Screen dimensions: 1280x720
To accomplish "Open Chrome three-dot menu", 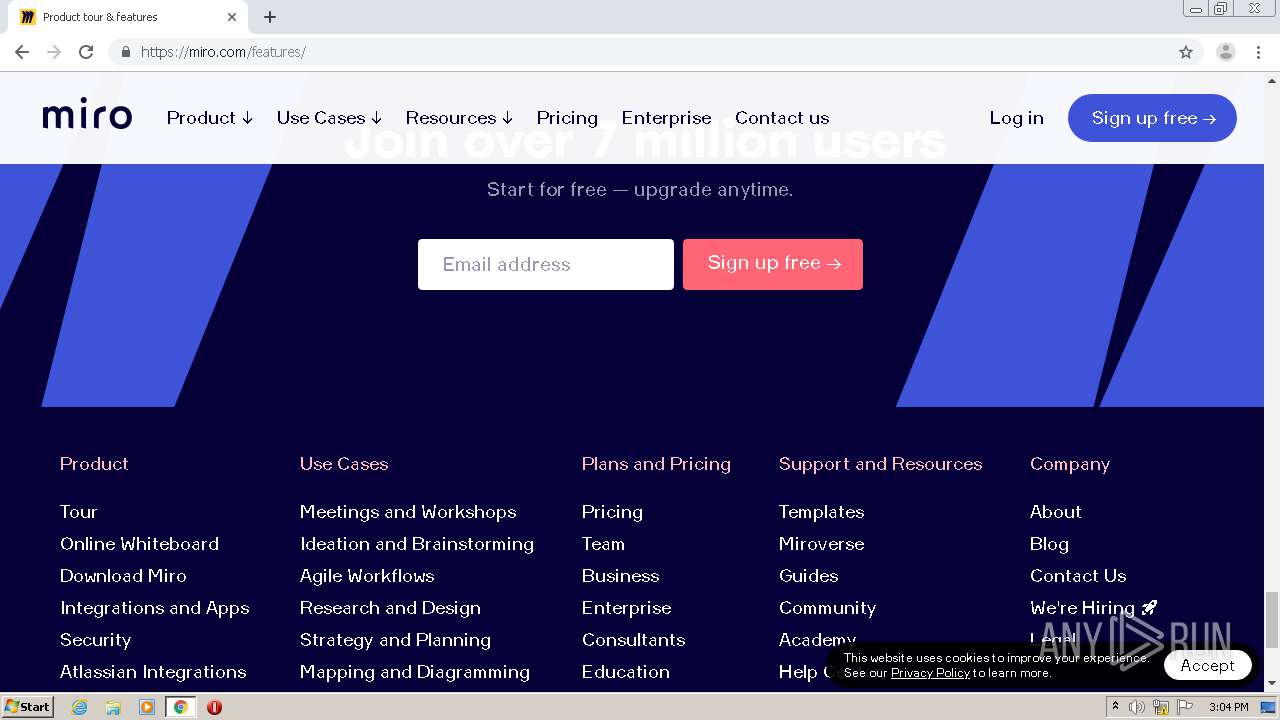I will click(1259, 52).
